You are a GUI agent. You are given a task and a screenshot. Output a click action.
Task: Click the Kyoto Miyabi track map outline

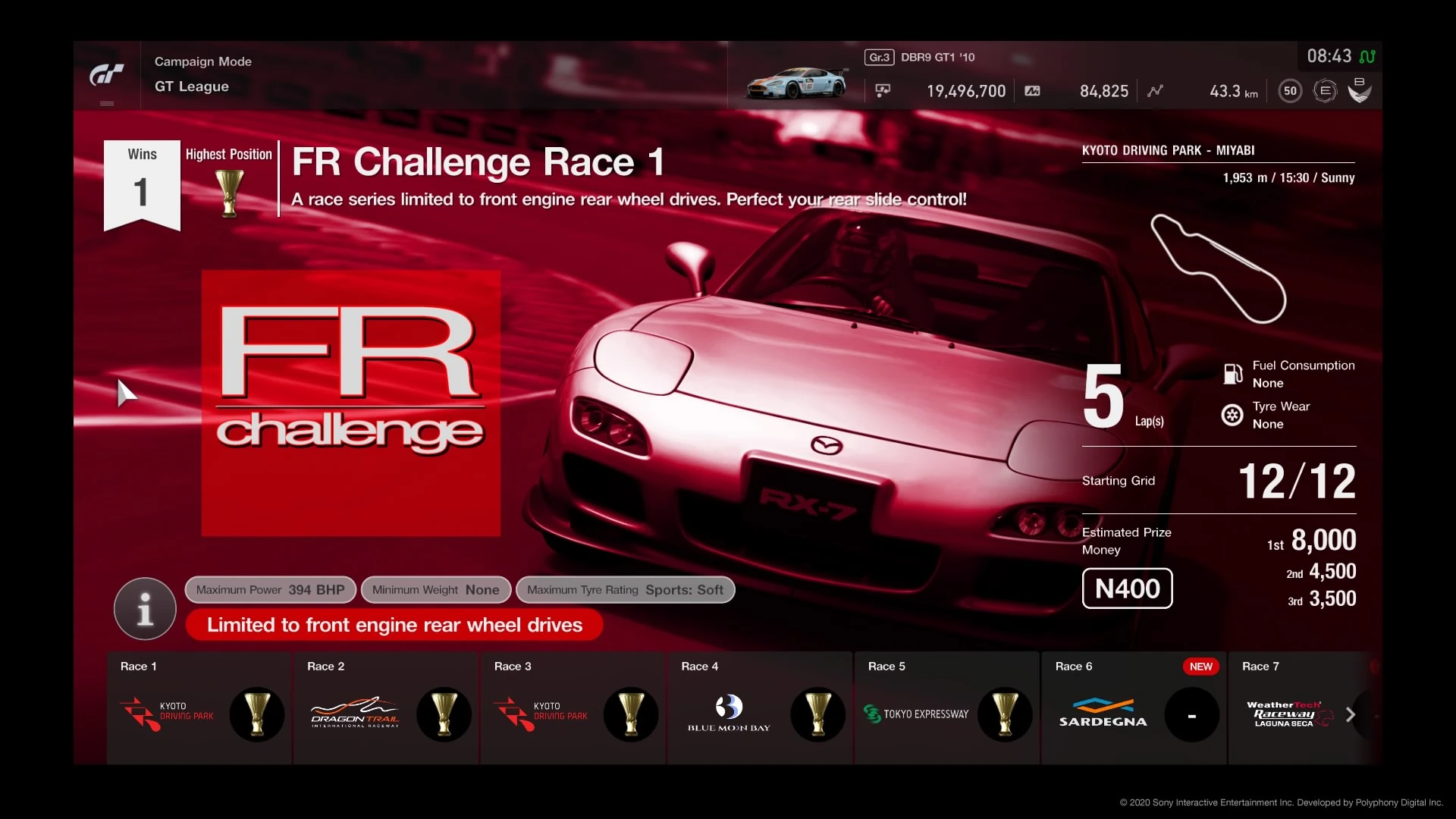[1218, 268]
